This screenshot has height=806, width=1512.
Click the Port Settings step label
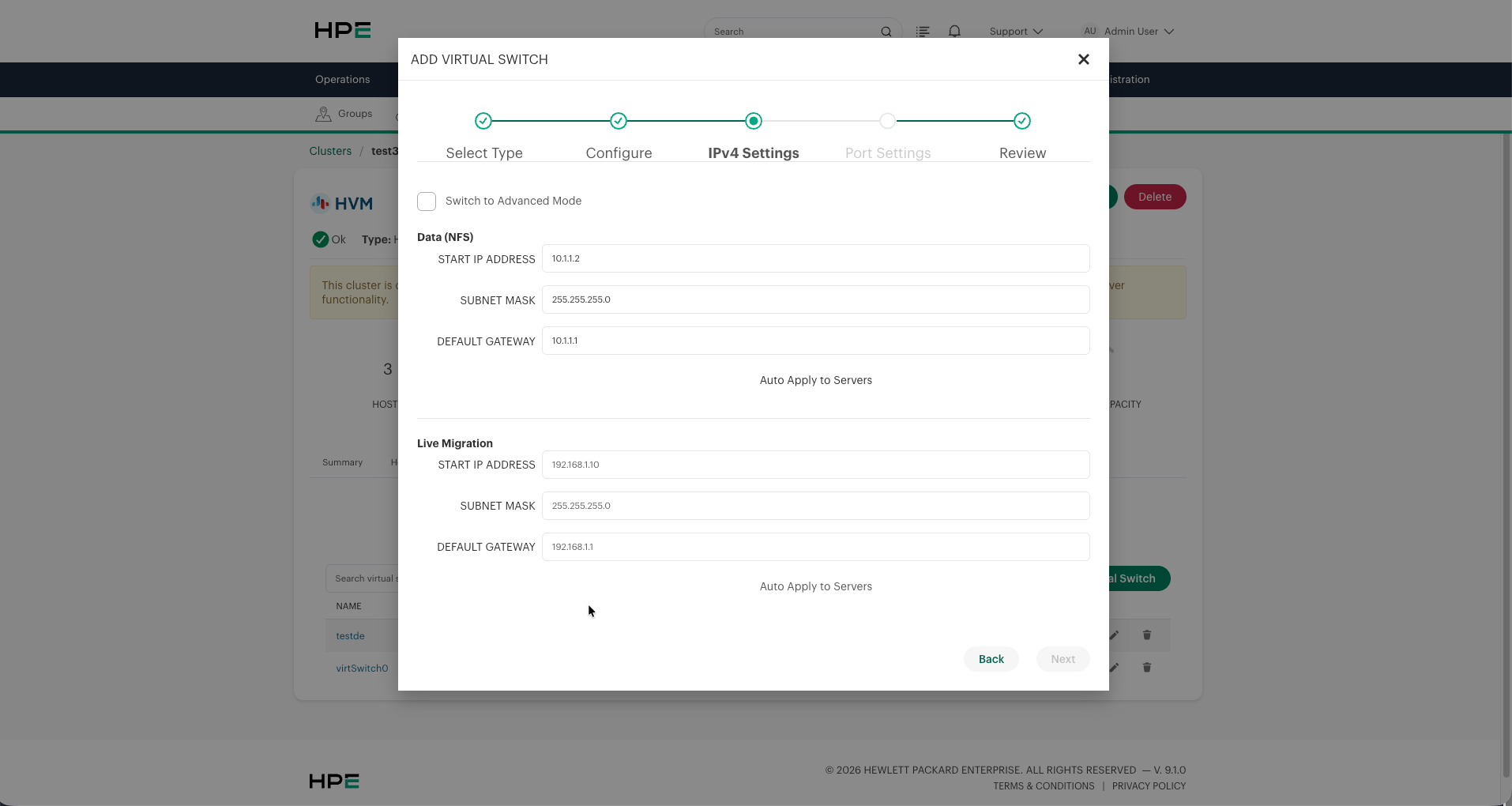coord(888,153)
